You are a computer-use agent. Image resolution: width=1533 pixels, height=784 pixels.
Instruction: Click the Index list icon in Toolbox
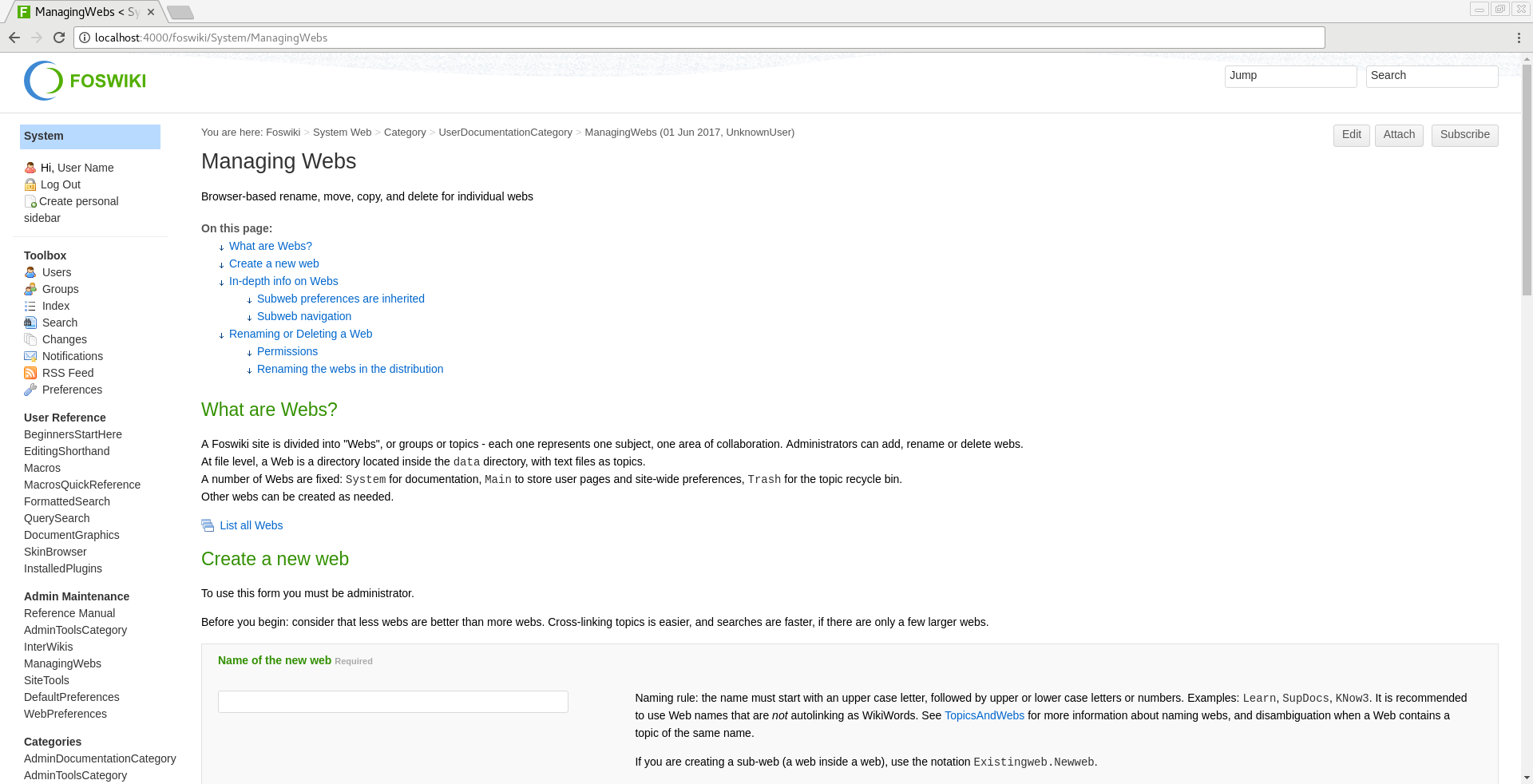(x=30, y=306)
